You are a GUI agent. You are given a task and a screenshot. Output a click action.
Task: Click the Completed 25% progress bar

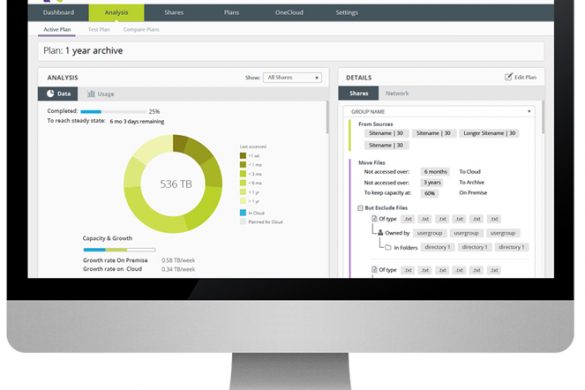pyautogui.click(x=113, y=111)
